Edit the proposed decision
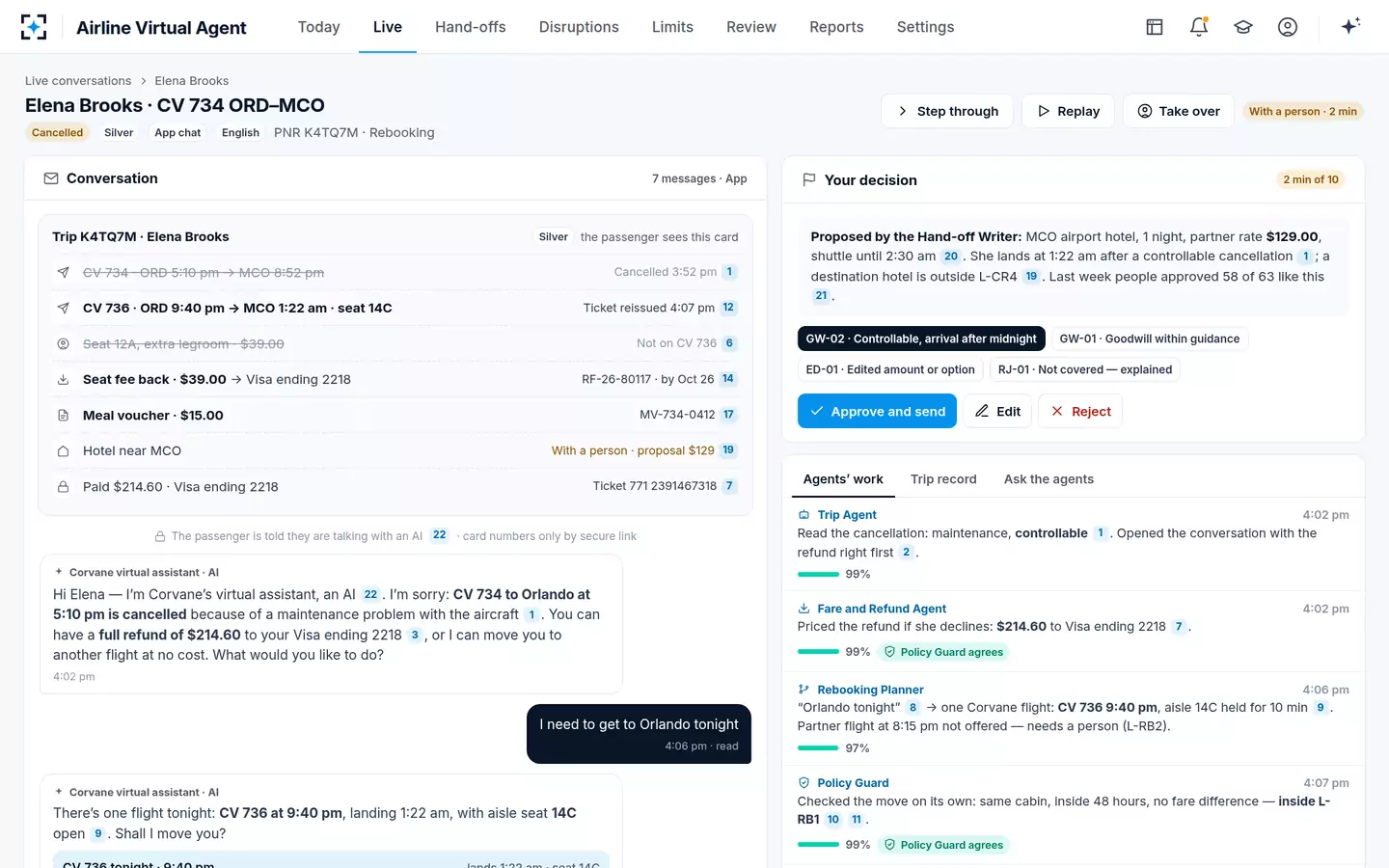1389x868 pixels. coord(997,411)
